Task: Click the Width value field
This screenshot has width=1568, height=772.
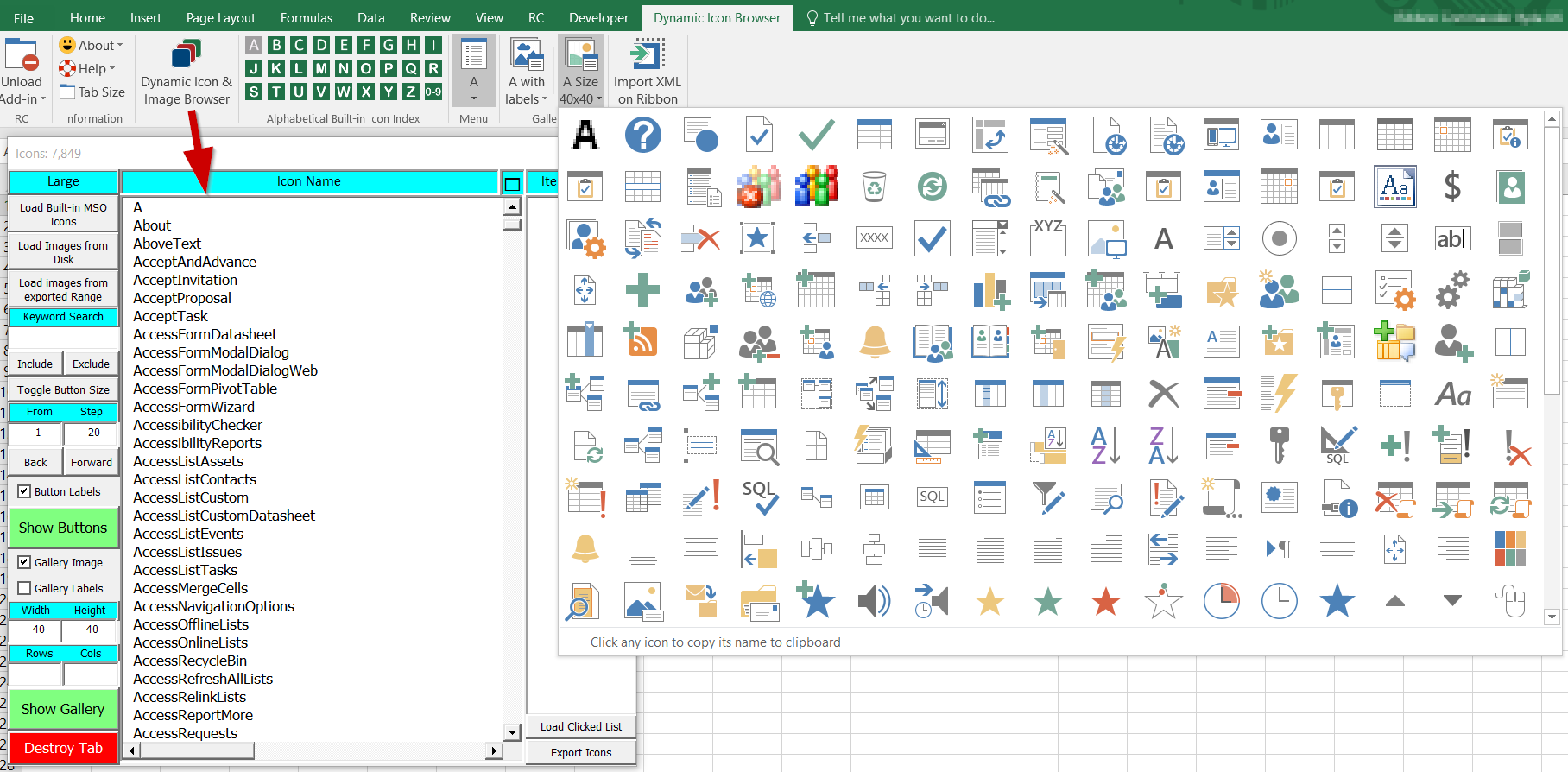Action: click(x=35, y=630)
